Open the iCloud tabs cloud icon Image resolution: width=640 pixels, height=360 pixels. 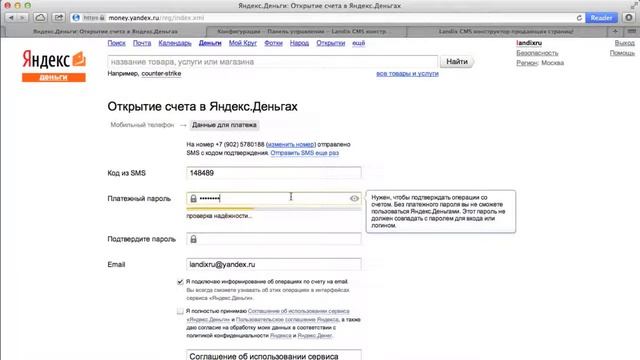[x=40, y=18]
